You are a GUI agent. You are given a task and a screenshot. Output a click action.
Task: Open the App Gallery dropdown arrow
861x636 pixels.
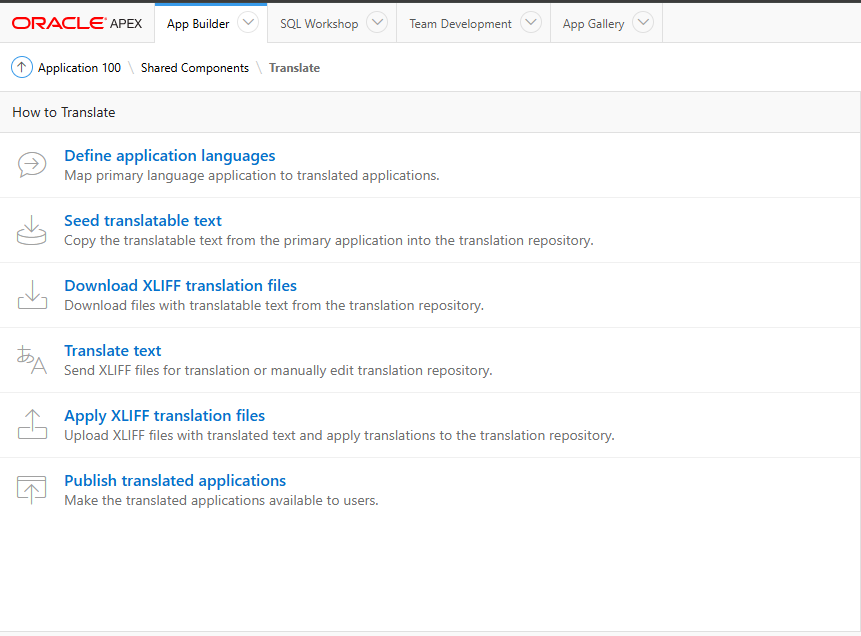coord(643,23)
